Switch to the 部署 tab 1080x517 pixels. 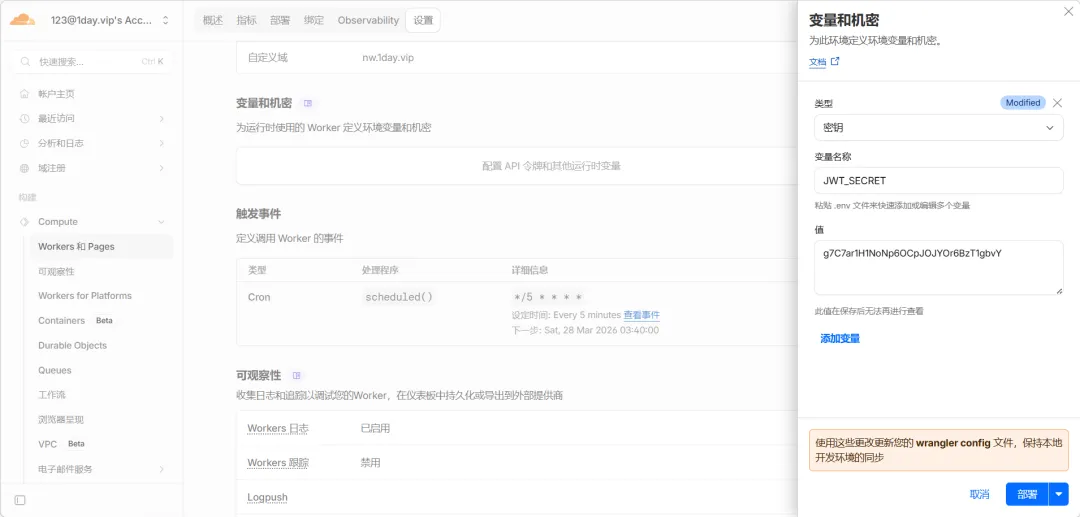tap(280, 21)
